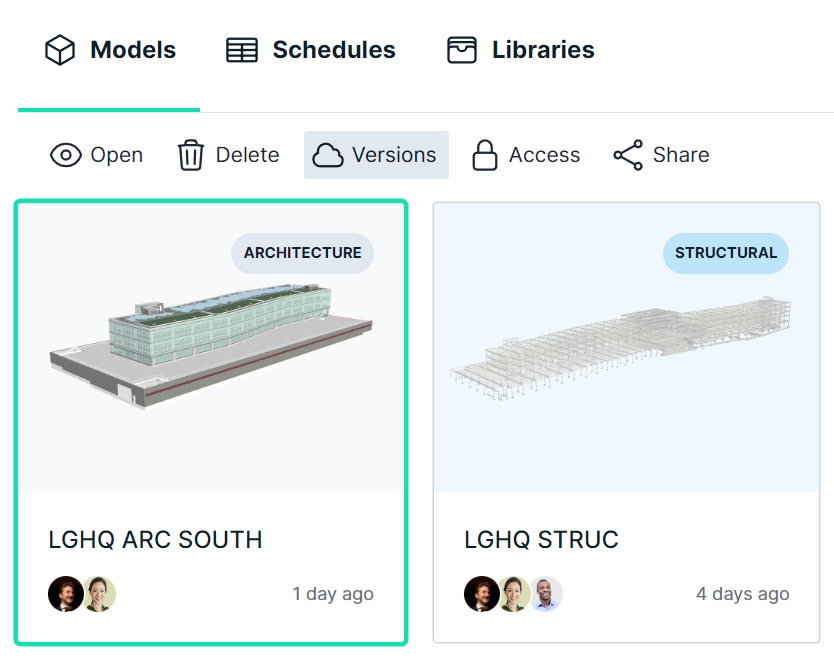Screen dimensions: 834x659
Task: Click the eye icon next to Open
Action: pyautogui.click(x=65, y=155)
